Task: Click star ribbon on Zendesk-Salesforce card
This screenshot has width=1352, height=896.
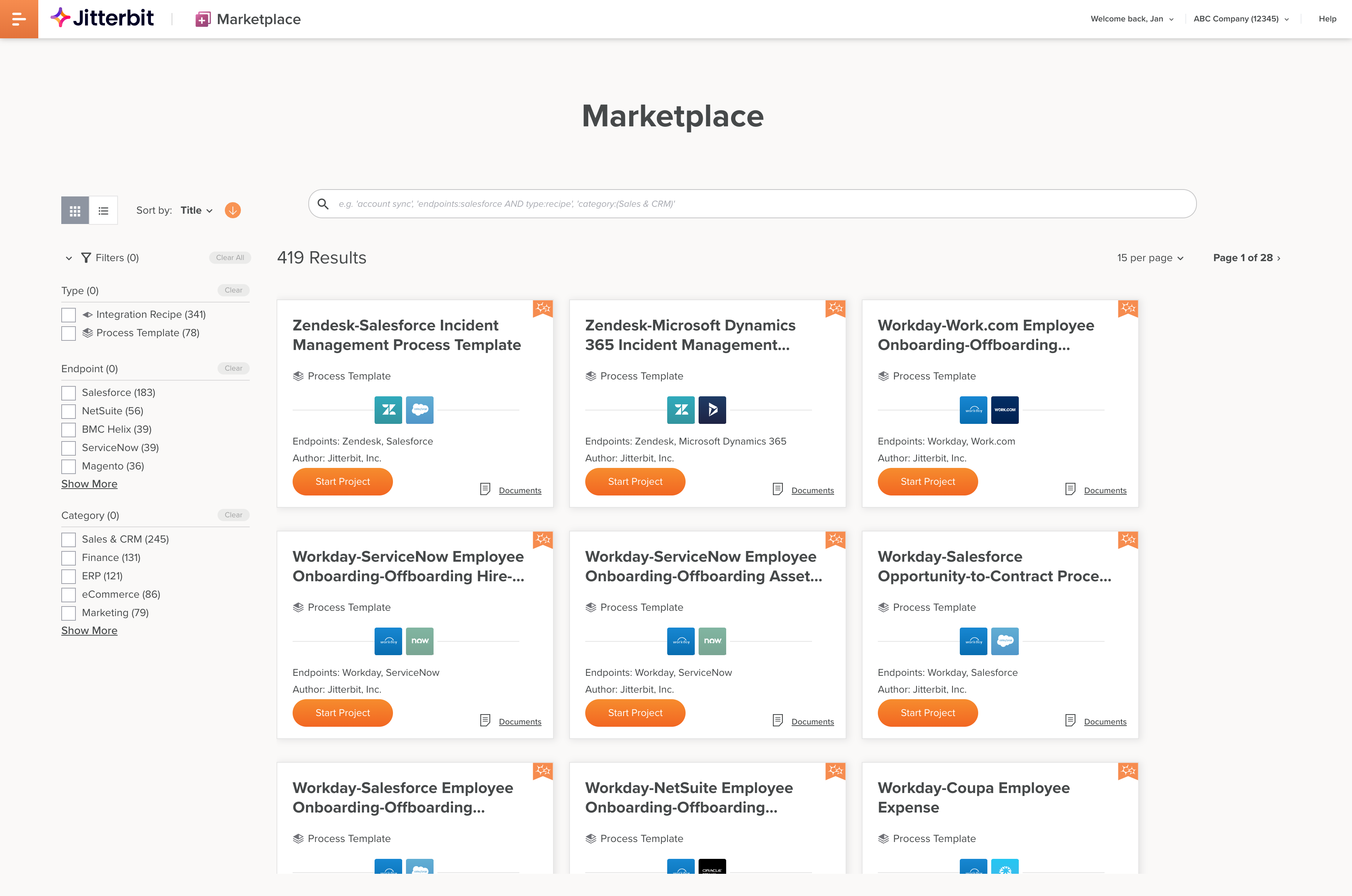Action: [543, 309]
